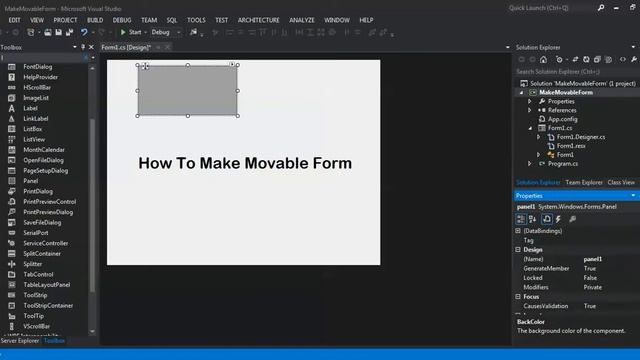The width and height of the screenshot is (640, 360).
Task: Open the DEBUG menu
Action: 122,20
